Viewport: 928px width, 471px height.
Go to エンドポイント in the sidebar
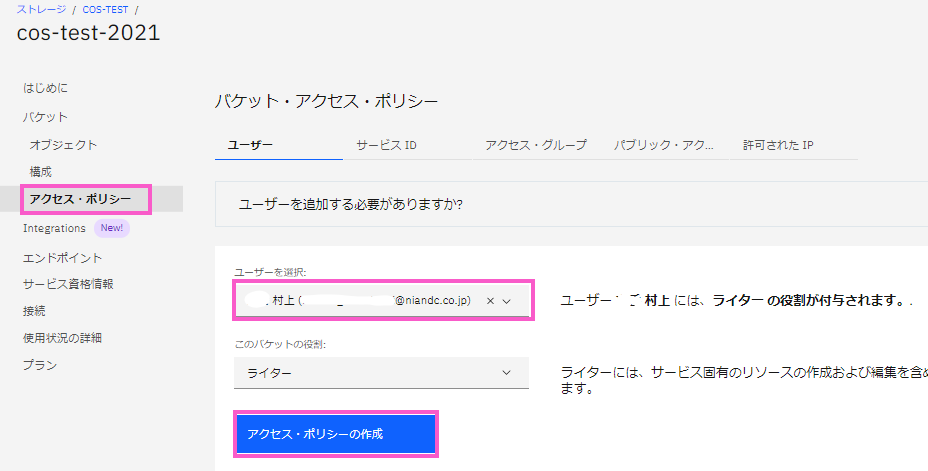pos(62,257)
